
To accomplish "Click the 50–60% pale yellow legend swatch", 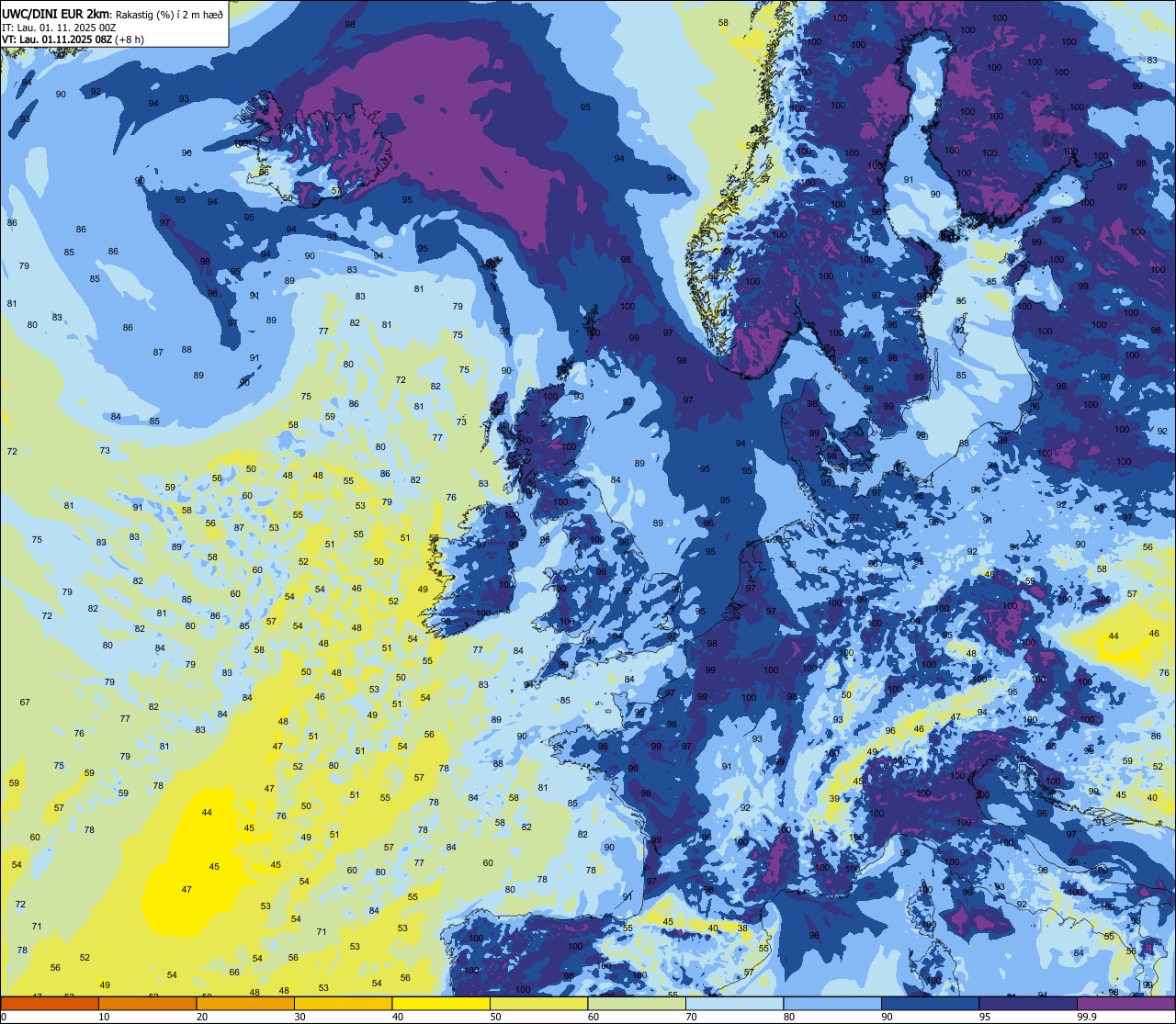I will click(x=538, y=1003).
